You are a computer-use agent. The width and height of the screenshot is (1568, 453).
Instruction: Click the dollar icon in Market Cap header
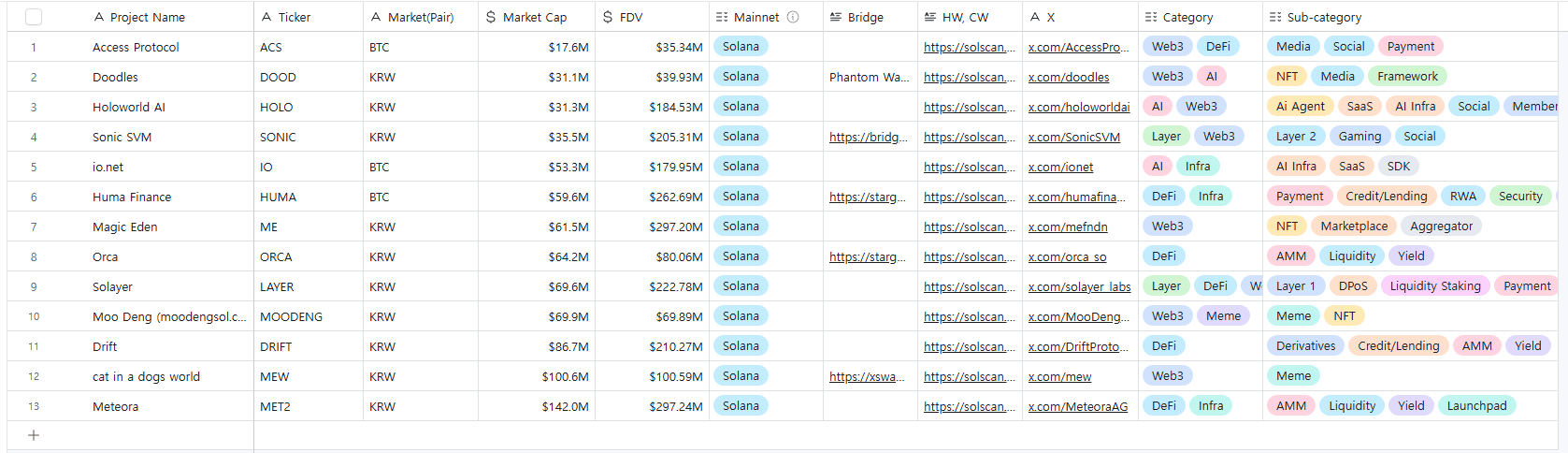click(491, 17)
